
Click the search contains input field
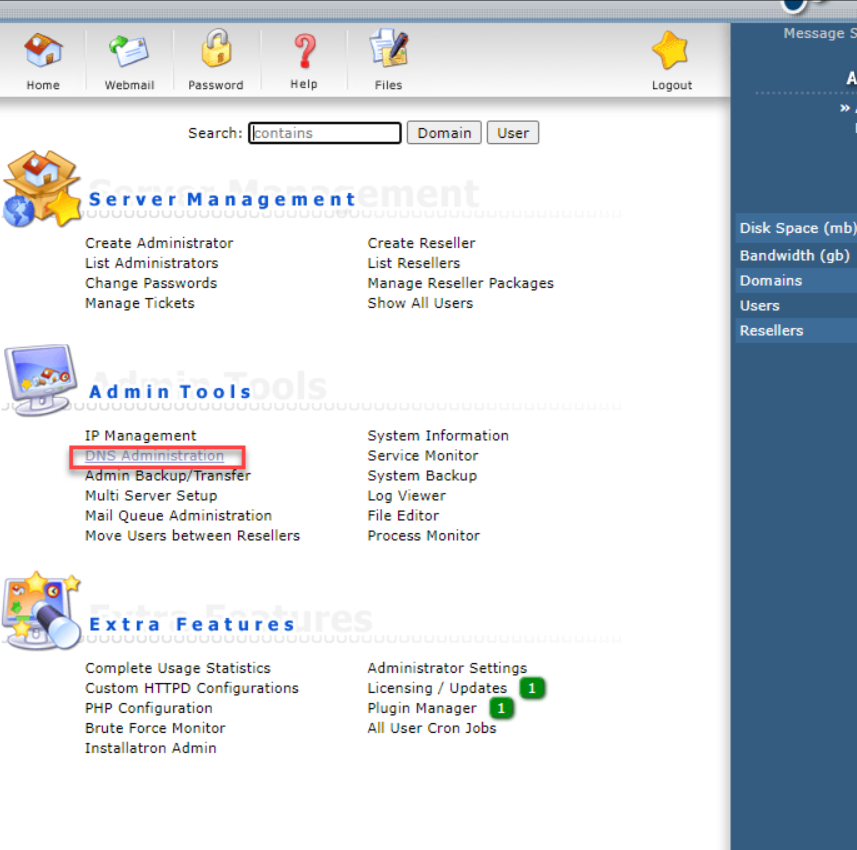coord(325,133)
